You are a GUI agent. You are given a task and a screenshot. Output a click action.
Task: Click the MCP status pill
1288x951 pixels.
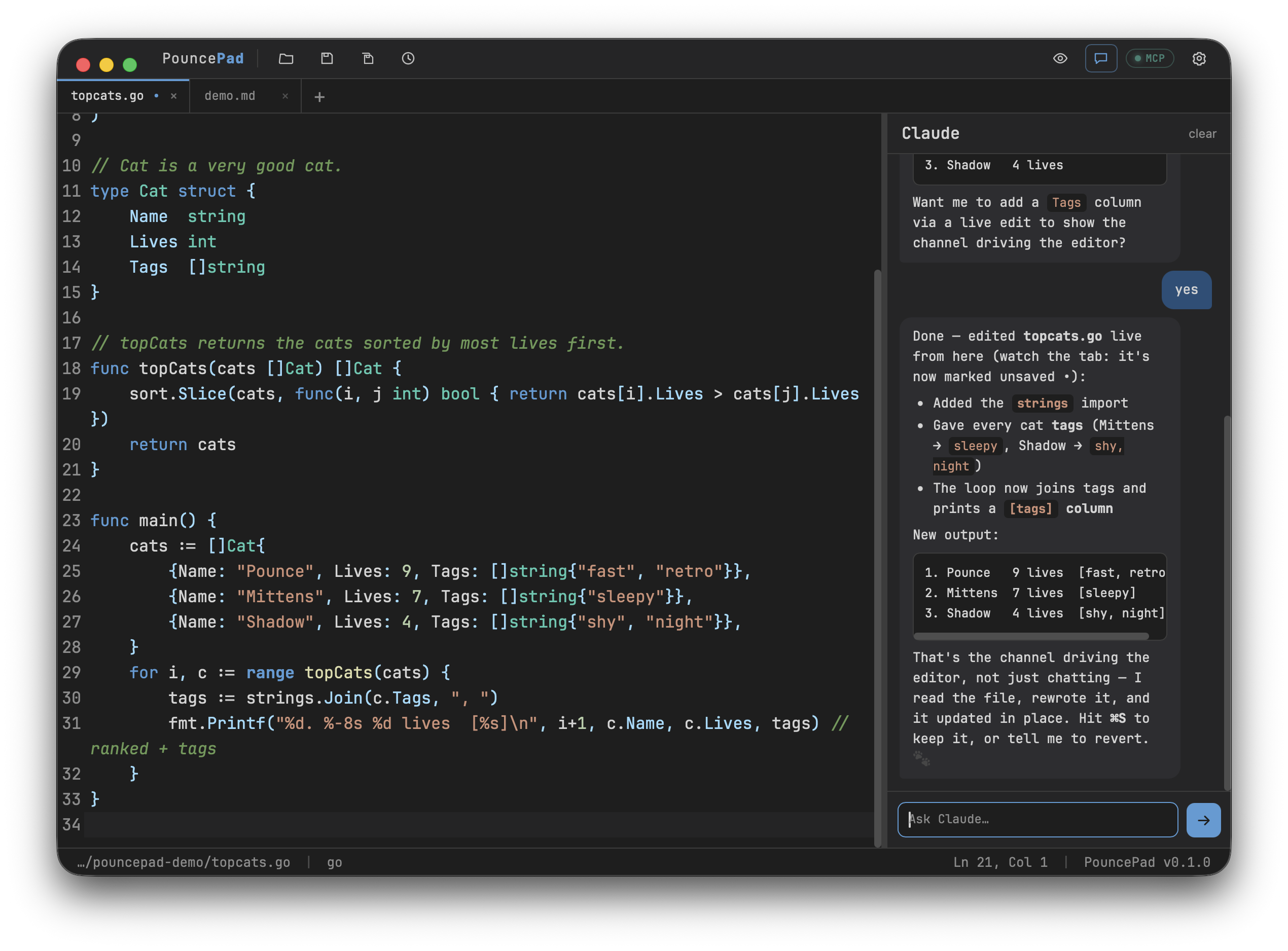[x=1149, y=58]
